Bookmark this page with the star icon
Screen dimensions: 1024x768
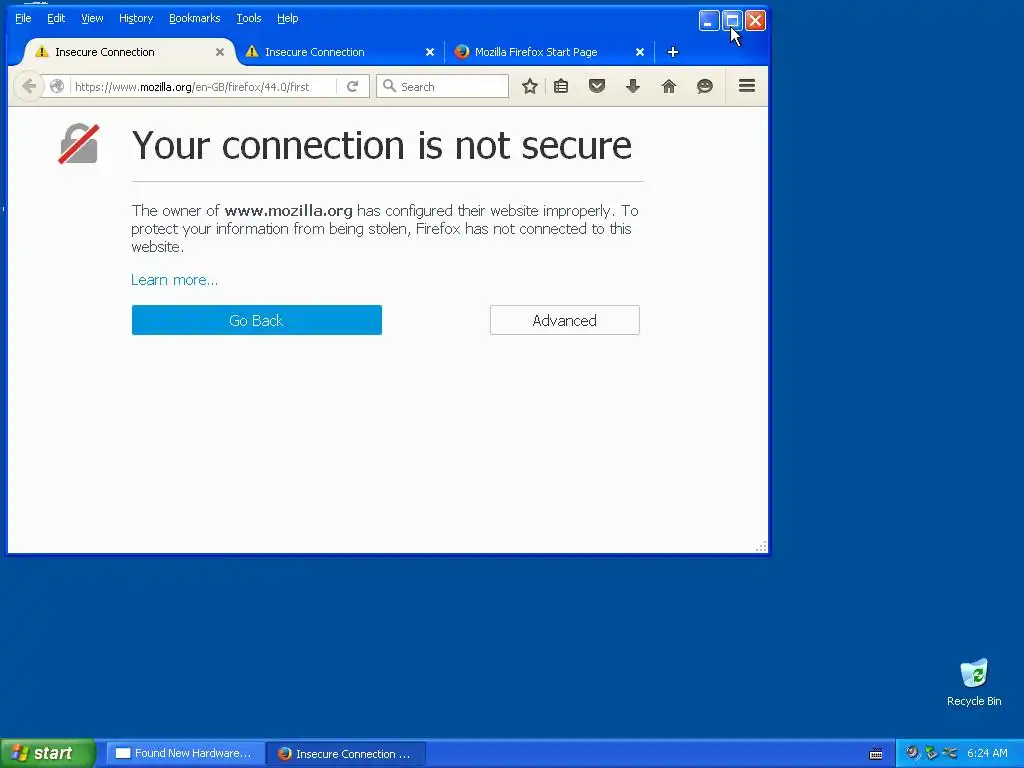pos(530,86)
